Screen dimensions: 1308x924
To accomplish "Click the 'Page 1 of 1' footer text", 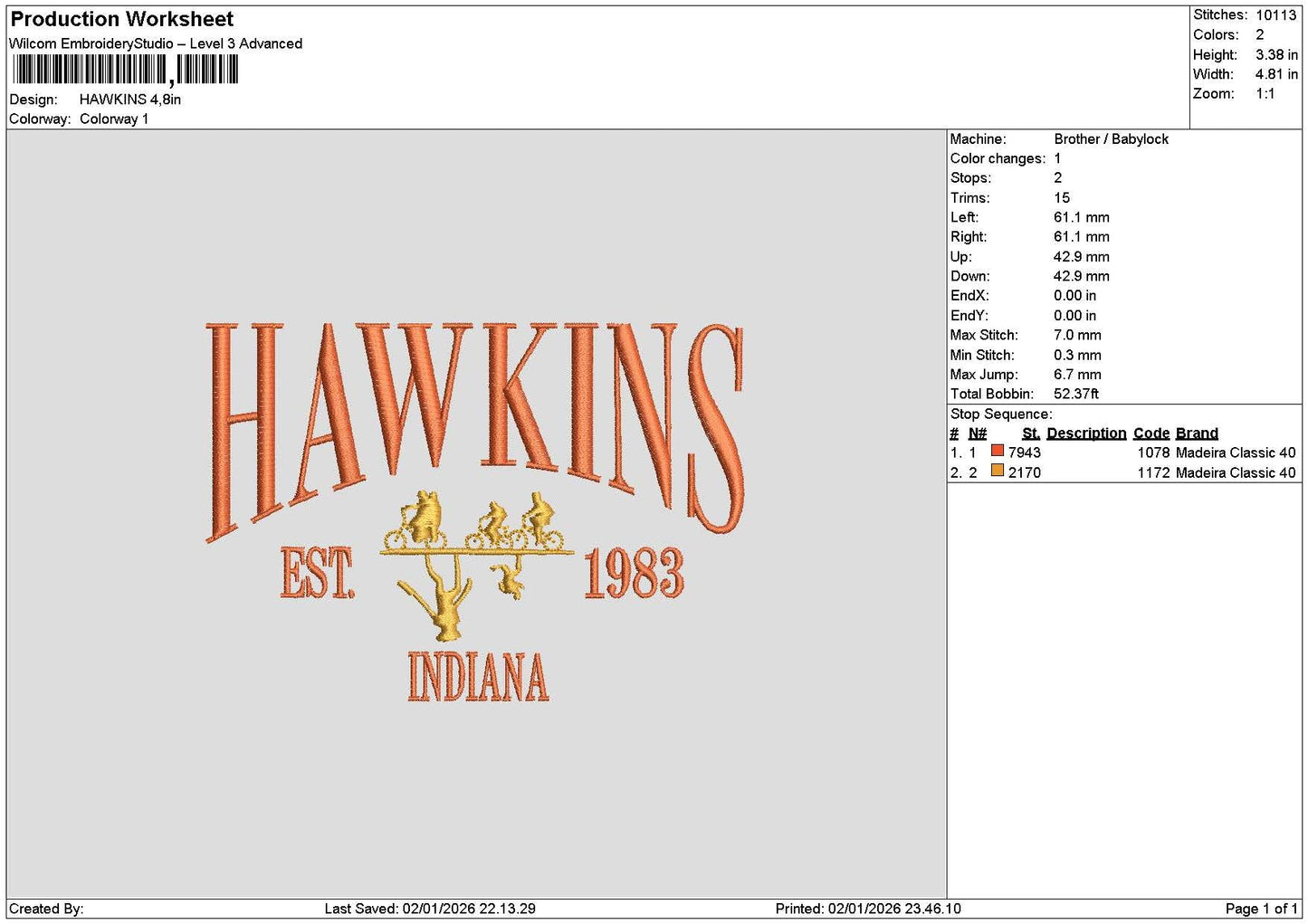I will coord(1262,909).
